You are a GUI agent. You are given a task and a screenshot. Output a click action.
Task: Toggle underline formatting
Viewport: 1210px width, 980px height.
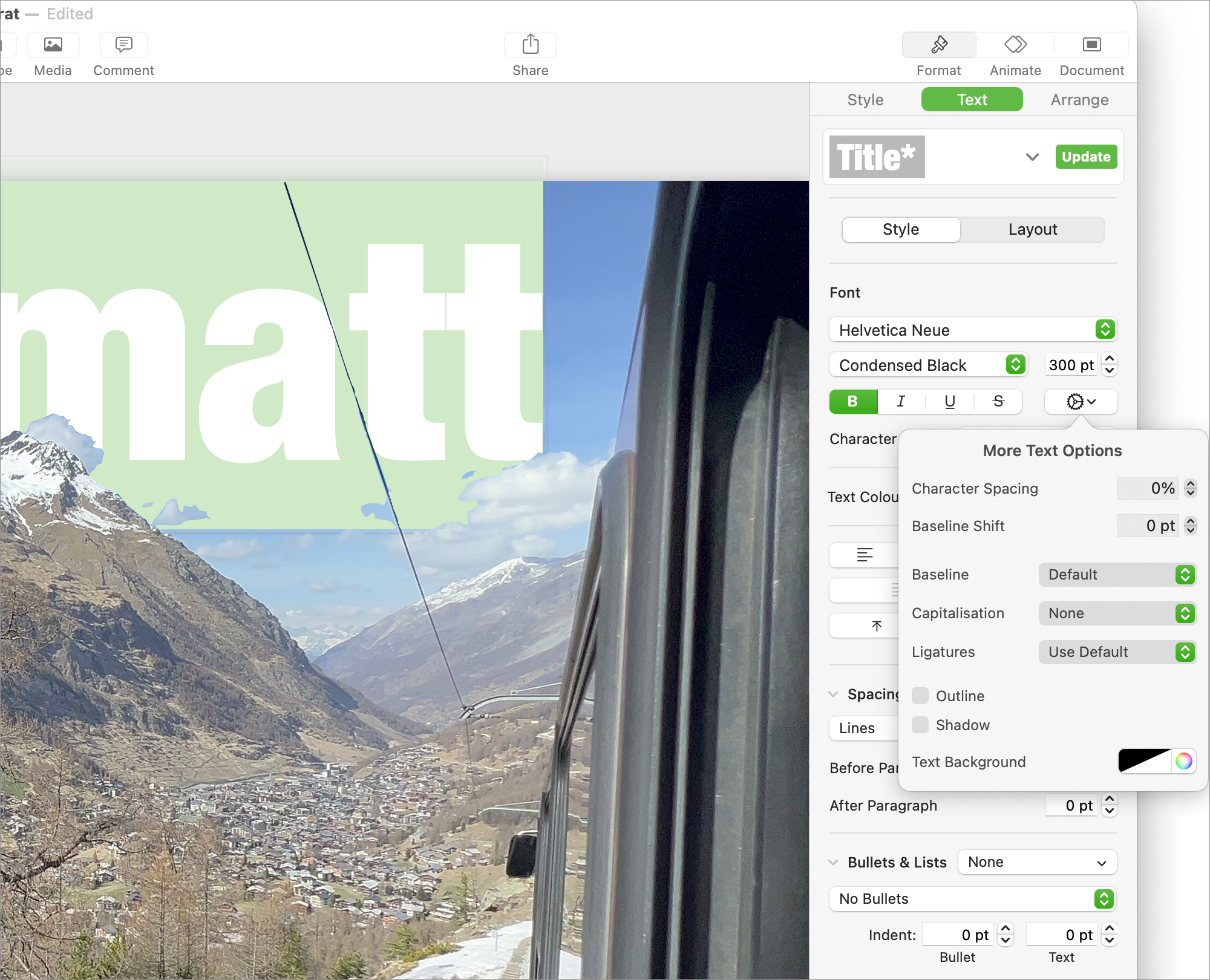click(x=950, y=401)
